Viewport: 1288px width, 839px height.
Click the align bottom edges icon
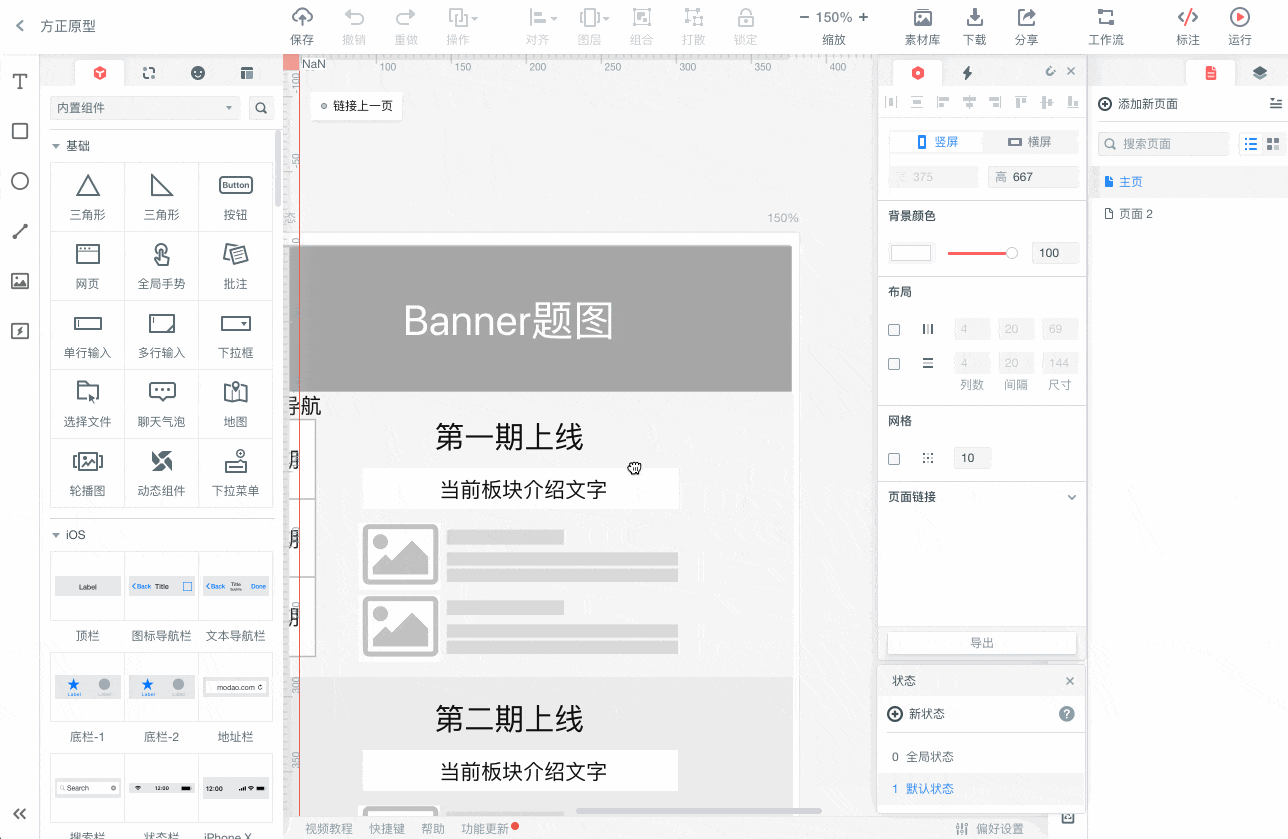[1072, 102]
